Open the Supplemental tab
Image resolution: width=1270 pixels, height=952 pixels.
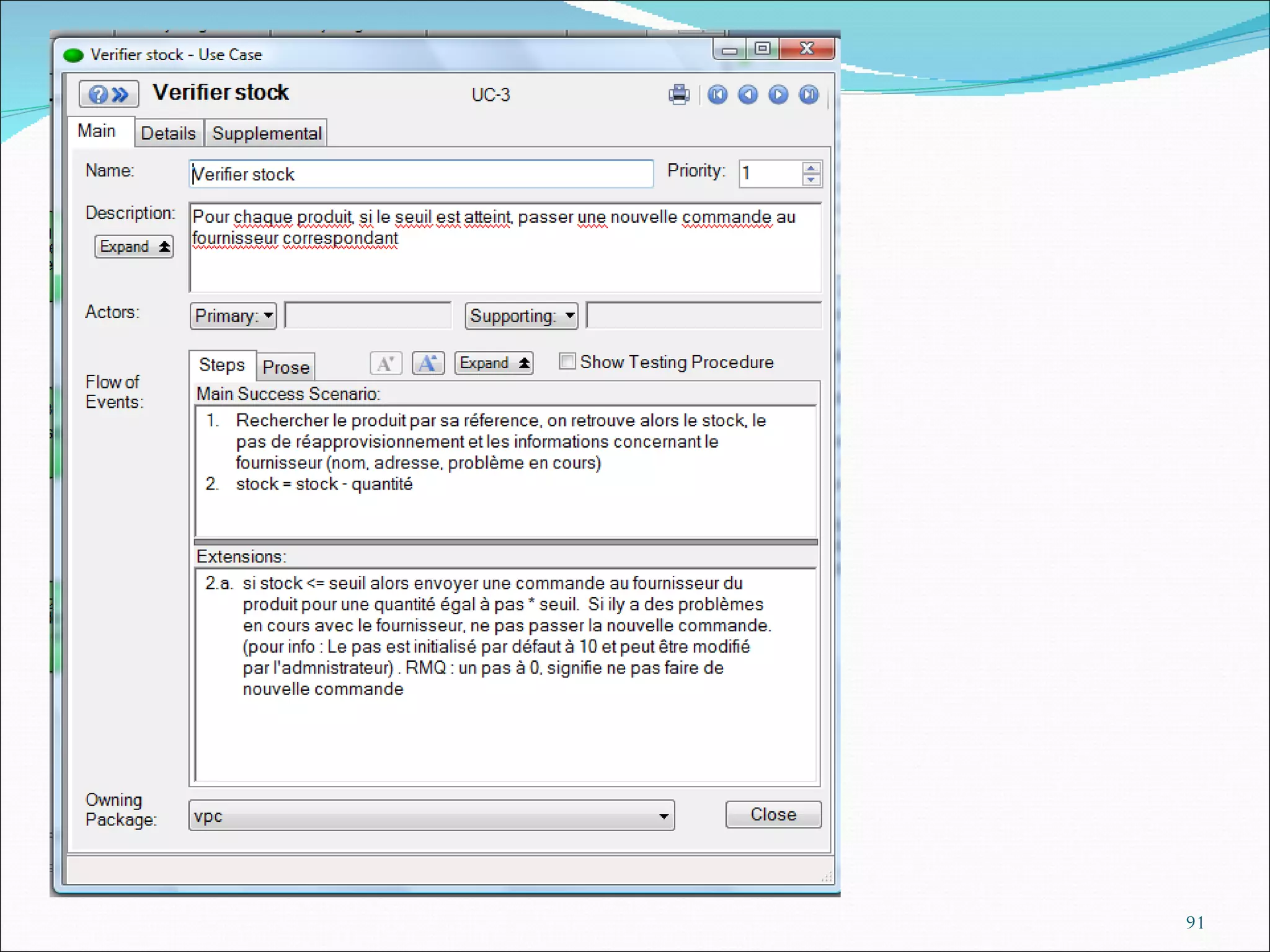[267, 133]
